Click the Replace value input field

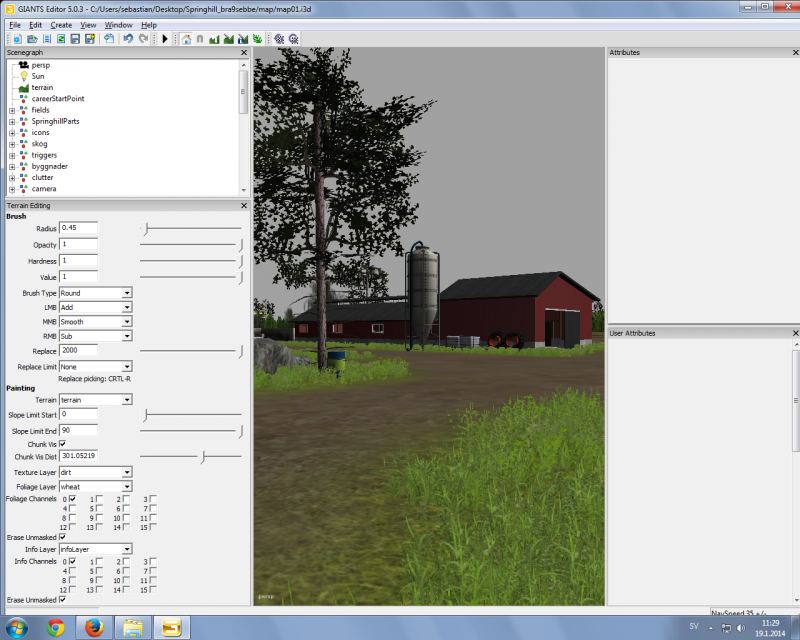tap(79, 351)
